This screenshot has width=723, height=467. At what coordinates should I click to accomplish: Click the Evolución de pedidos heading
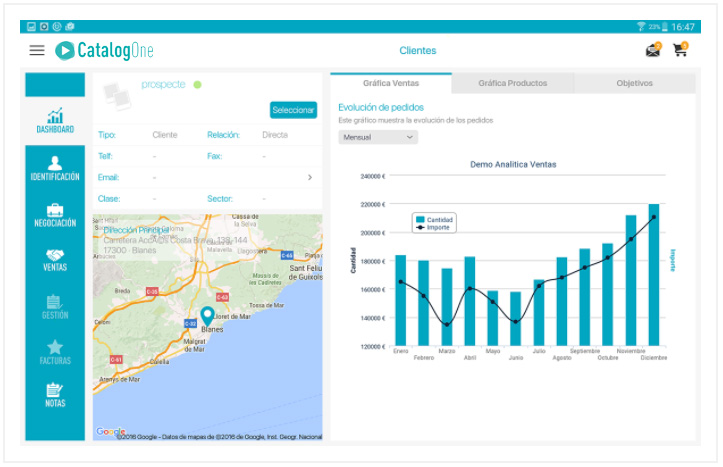(381, 107)
